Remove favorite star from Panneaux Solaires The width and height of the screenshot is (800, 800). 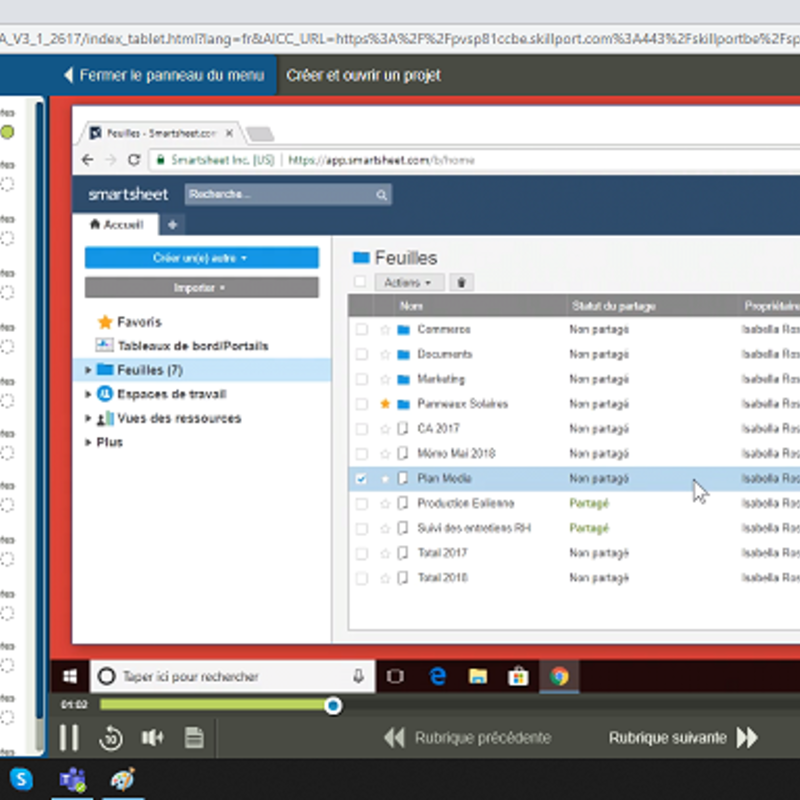[385, 404]
